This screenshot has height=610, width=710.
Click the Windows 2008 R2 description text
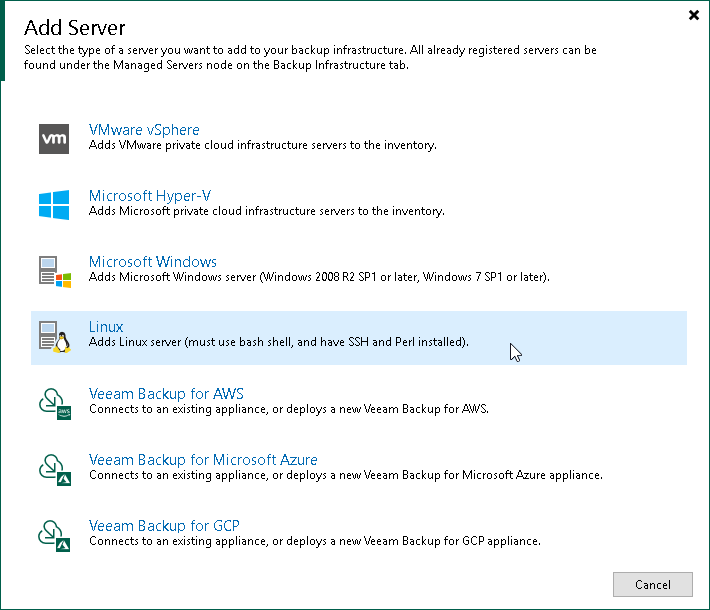319,277
